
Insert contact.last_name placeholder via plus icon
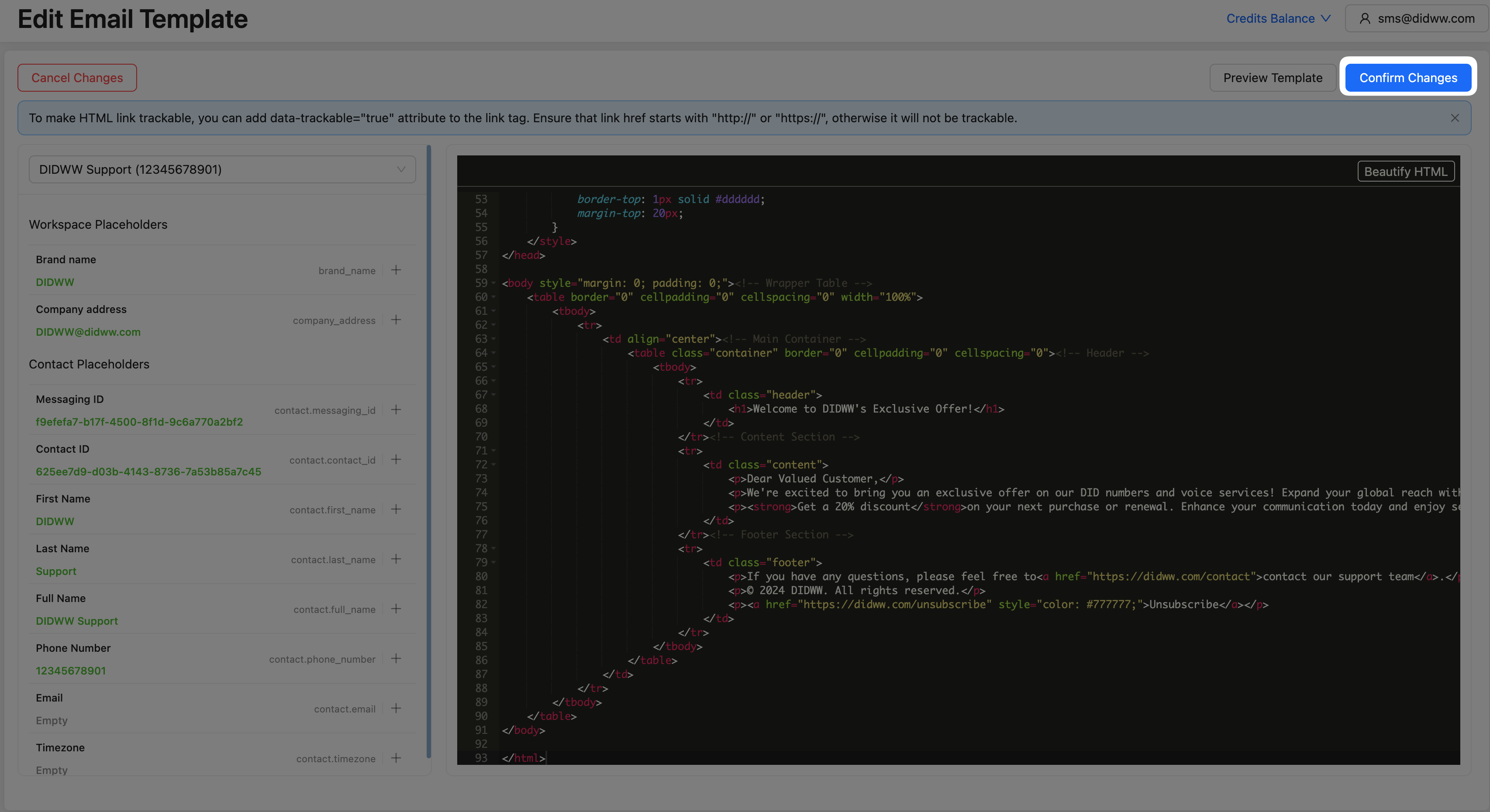[396, 559]
